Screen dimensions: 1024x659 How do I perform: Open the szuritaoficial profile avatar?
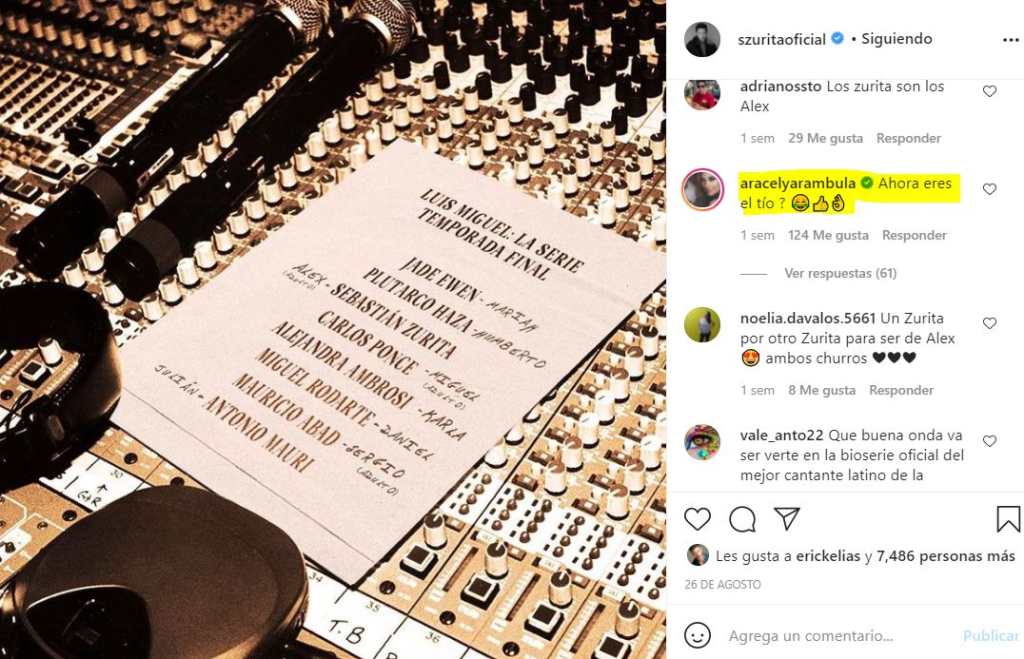[x=702, y=39]
